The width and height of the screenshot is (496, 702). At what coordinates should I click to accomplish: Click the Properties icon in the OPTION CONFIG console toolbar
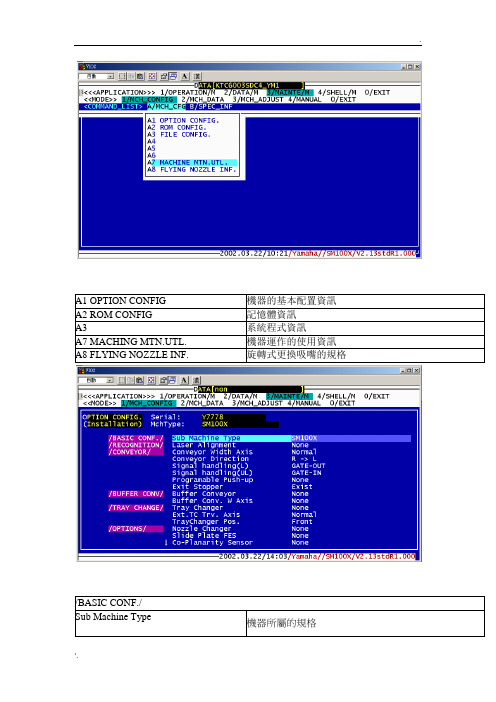(x=163, y=380)
